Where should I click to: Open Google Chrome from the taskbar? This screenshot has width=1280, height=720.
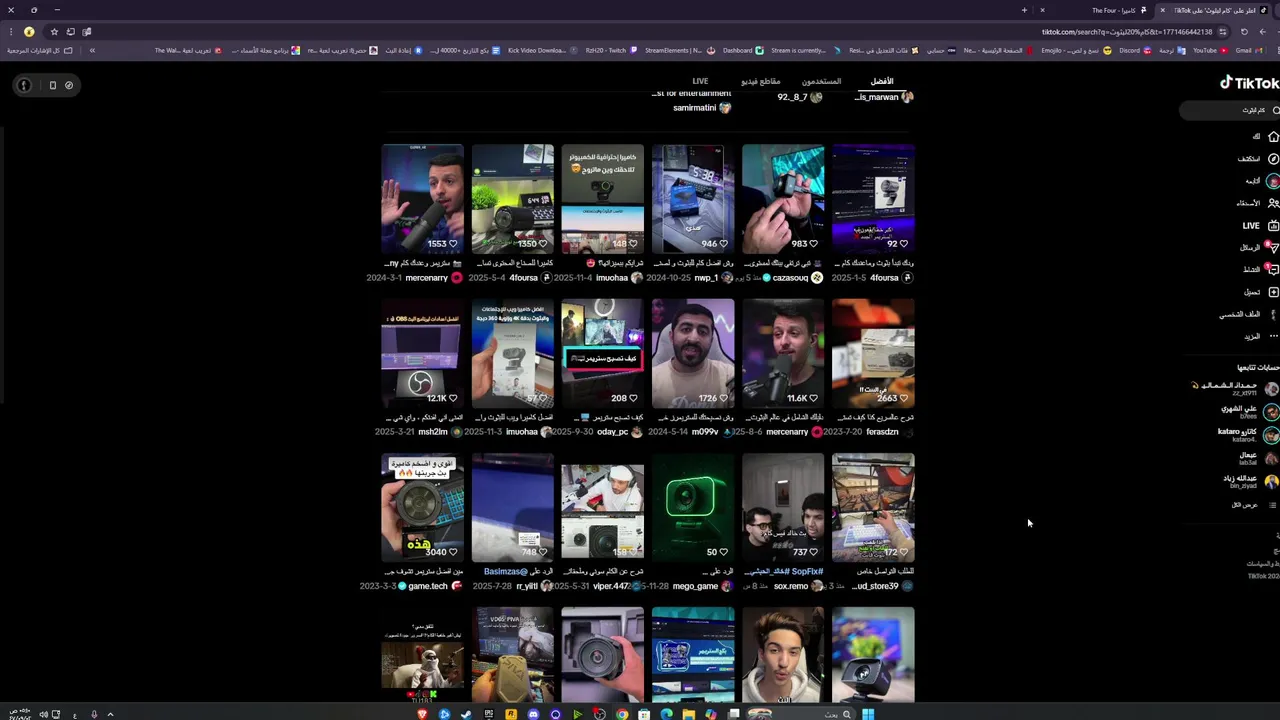coord(622,714)
